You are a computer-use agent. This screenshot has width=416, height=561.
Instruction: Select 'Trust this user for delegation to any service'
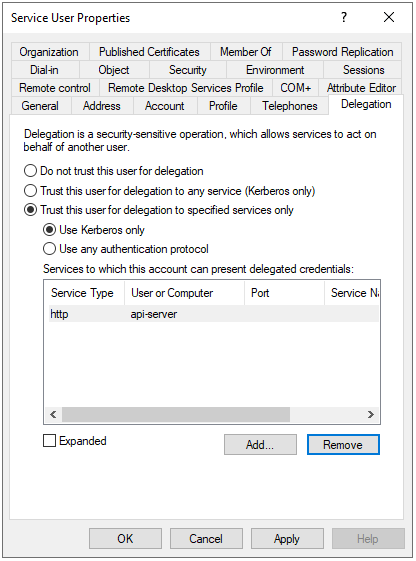pyautogui.click(x=30, y=190)
